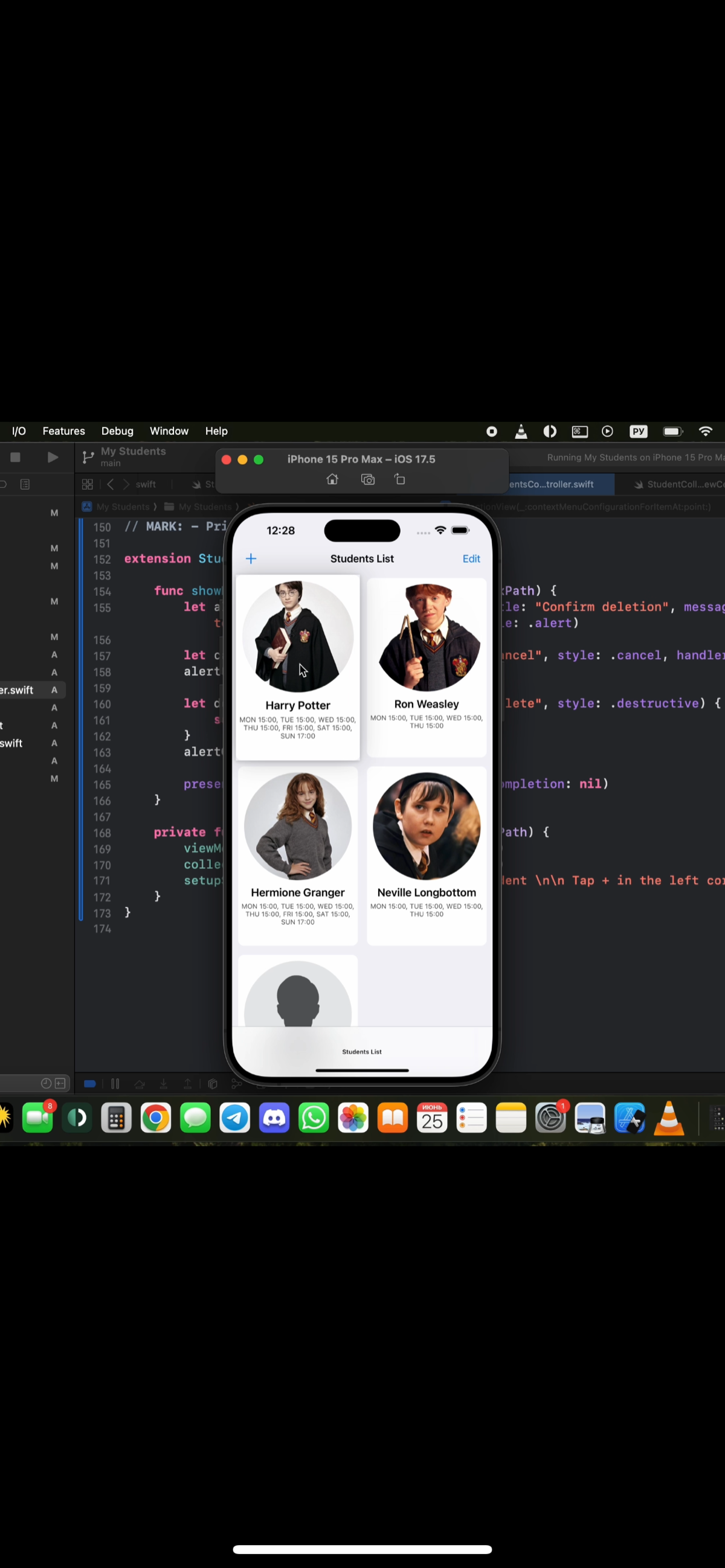Open Calendar from the Dock
Image resolution: width=725 pixels, height=1568 pixels.
(x=432, y=1117)
